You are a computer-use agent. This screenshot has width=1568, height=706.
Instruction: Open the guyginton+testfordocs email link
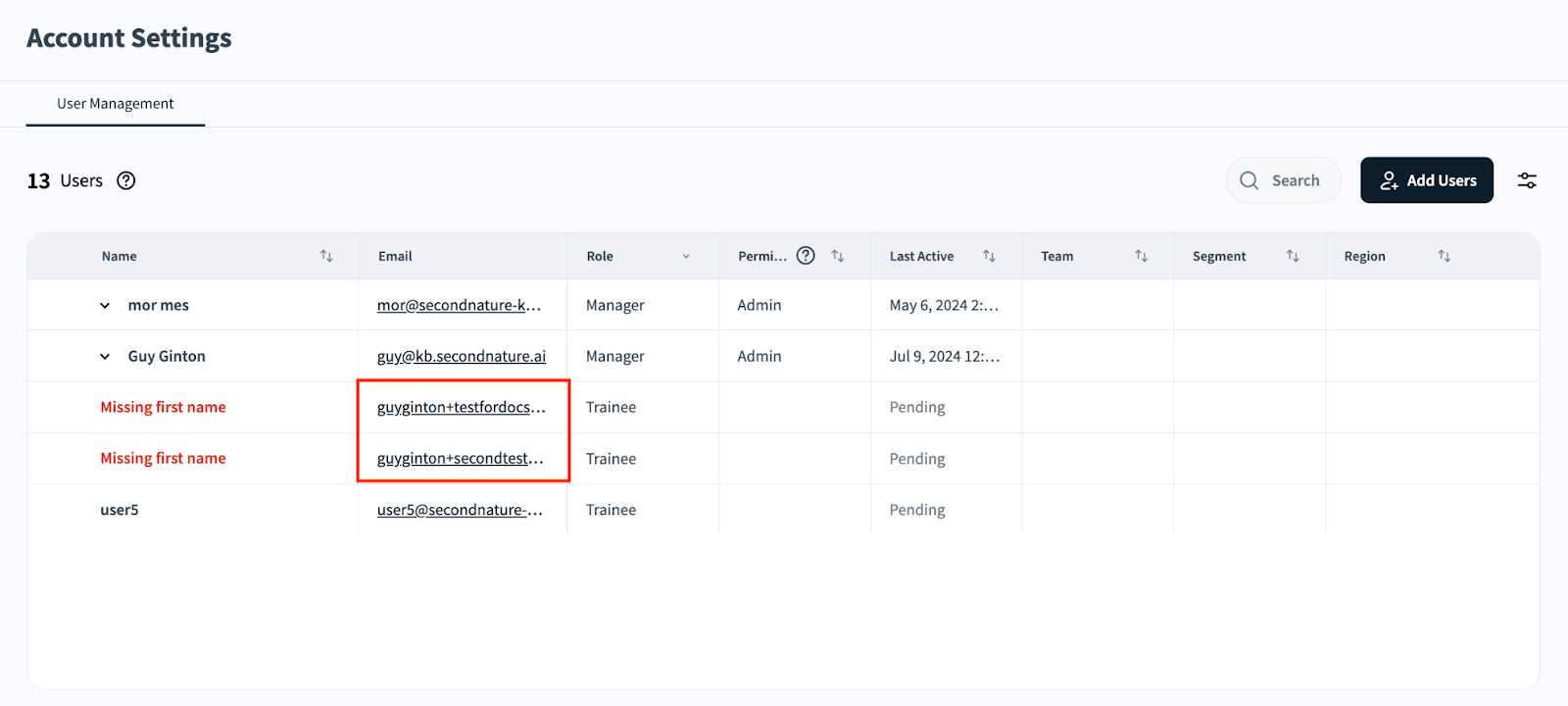461,408
